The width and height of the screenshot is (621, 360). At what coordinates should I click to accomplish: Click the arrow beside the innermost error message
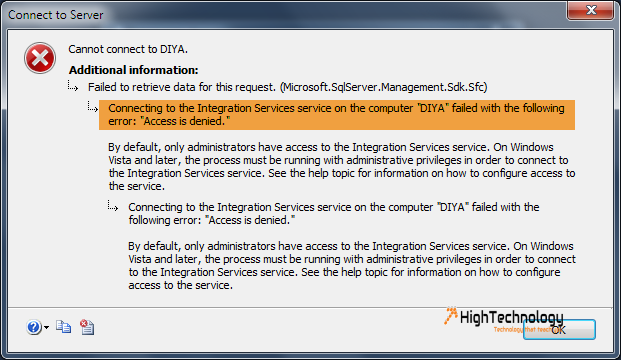pos(113,206)
